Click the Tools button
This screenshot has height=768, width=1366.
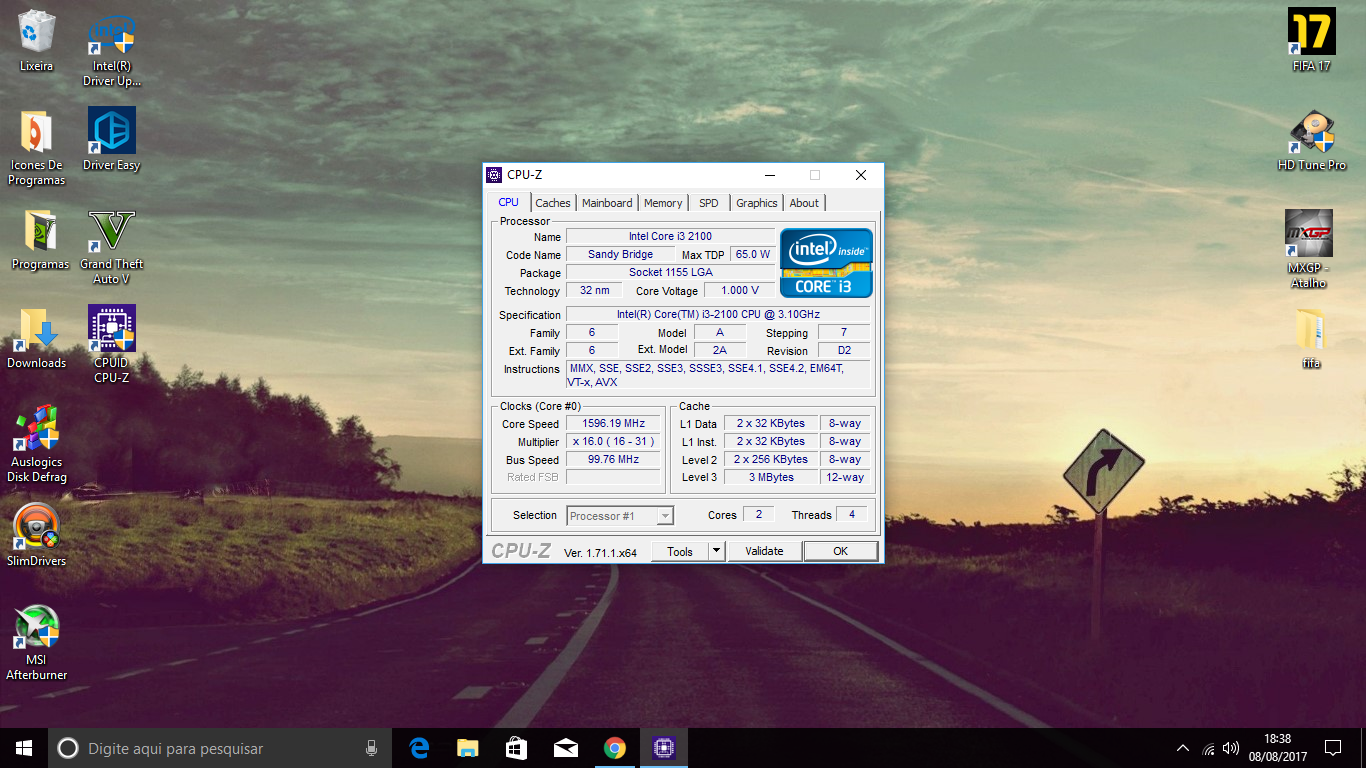tap(680, 551)
